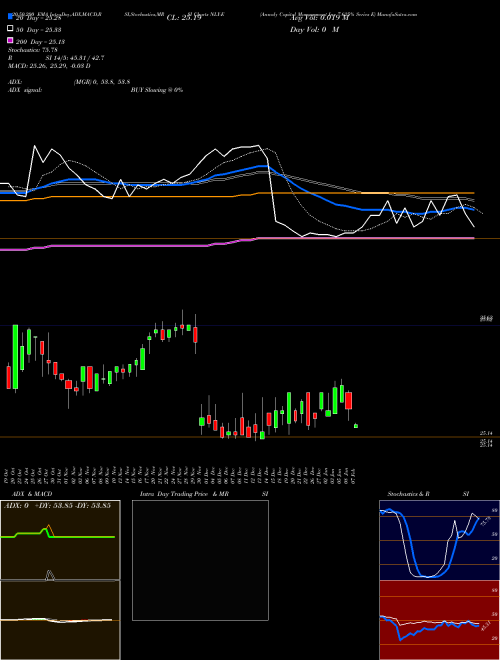Click the 'ADX signal:' label

click(25, 90)
